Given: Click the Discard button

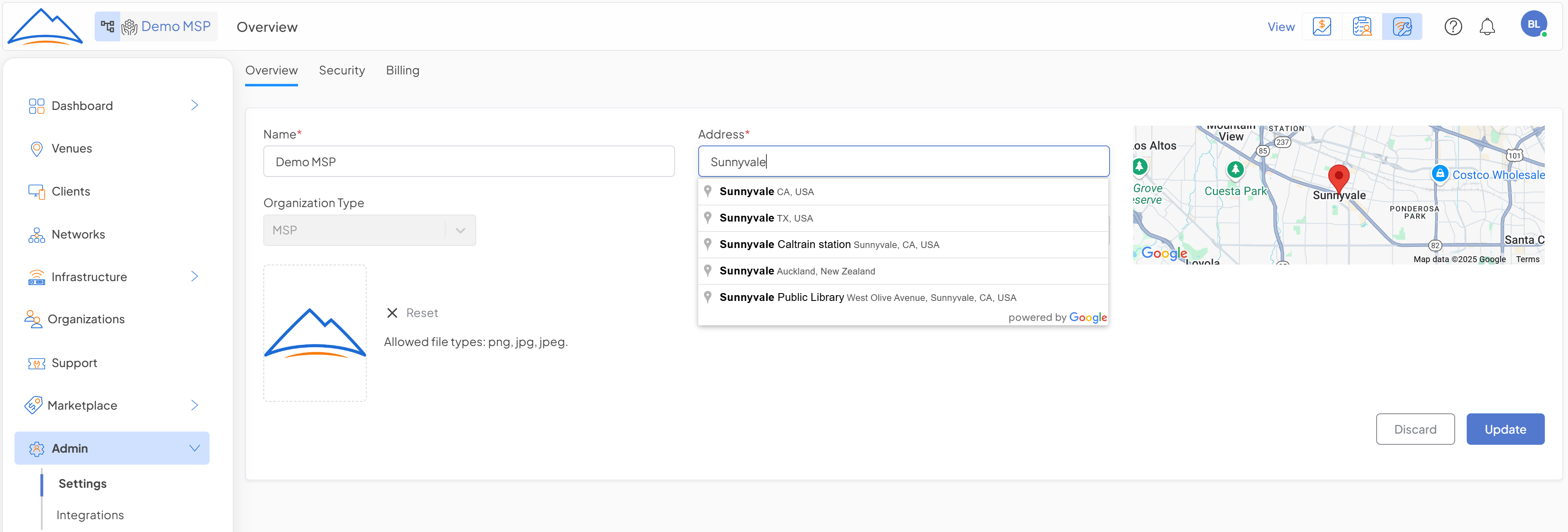Looking at the screenshot, I should 1415,429.
